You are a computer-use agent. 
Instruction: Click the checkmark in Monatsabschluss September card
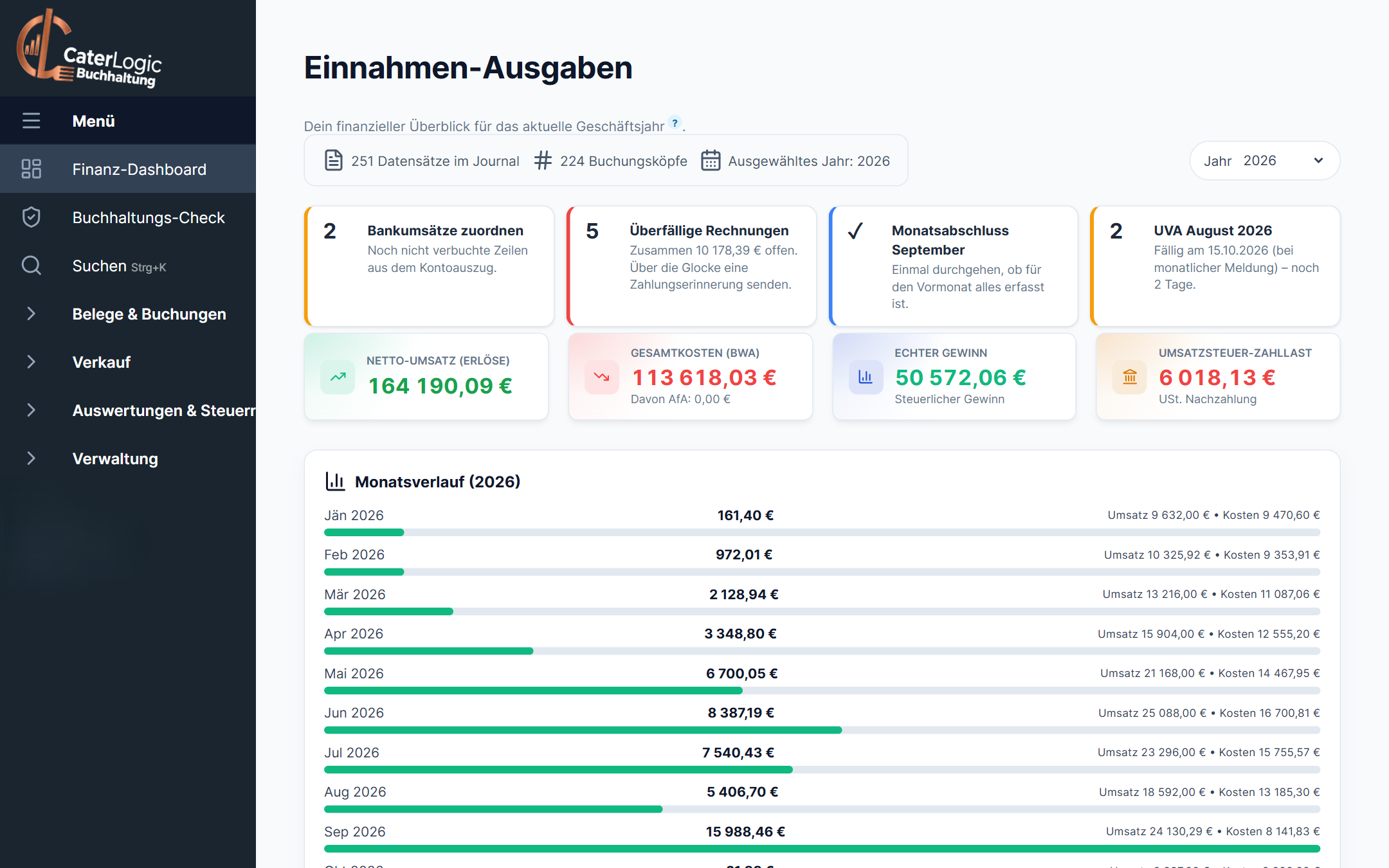tap(855, 231)
